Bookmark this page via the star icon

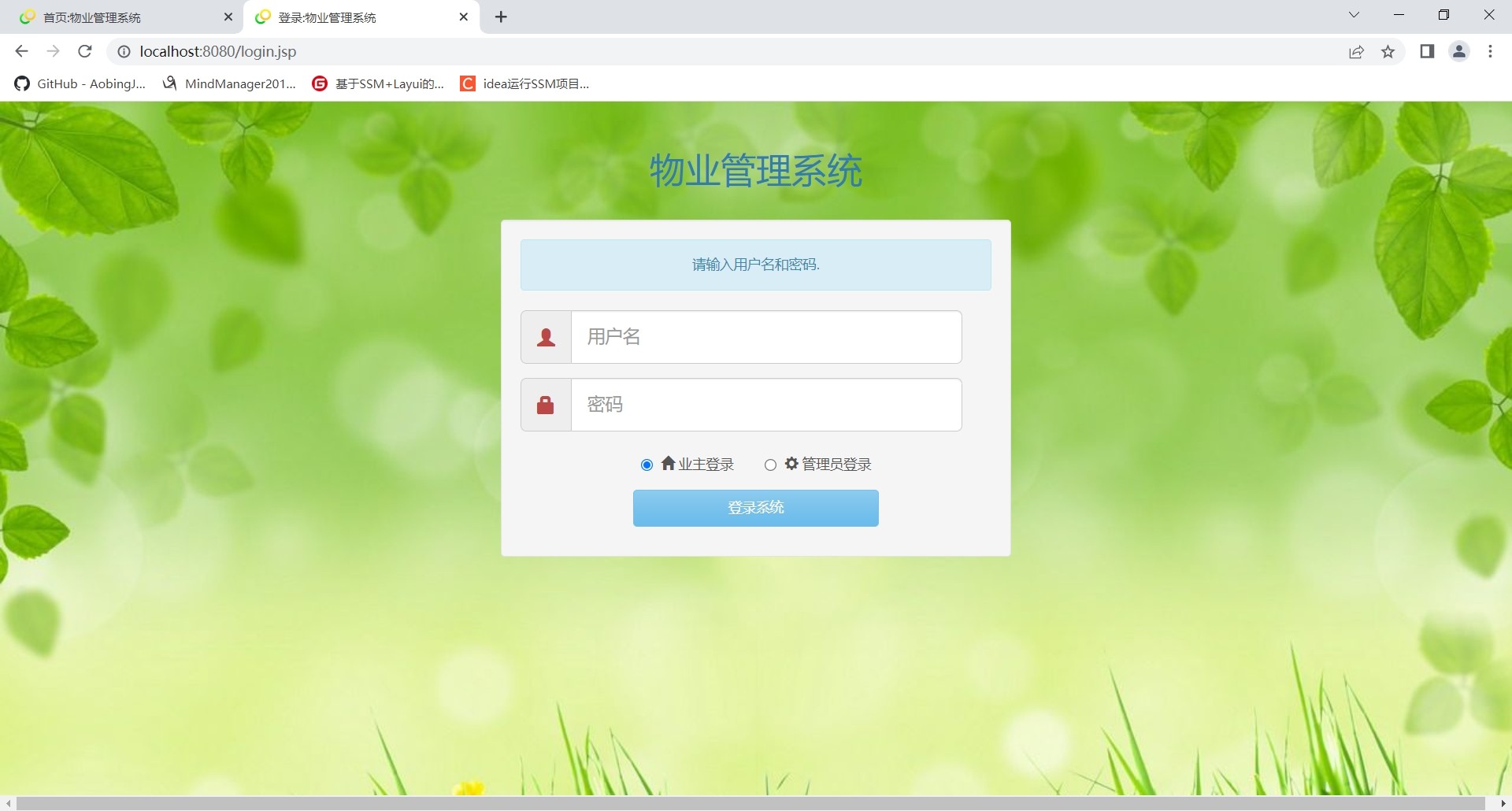1388,51
